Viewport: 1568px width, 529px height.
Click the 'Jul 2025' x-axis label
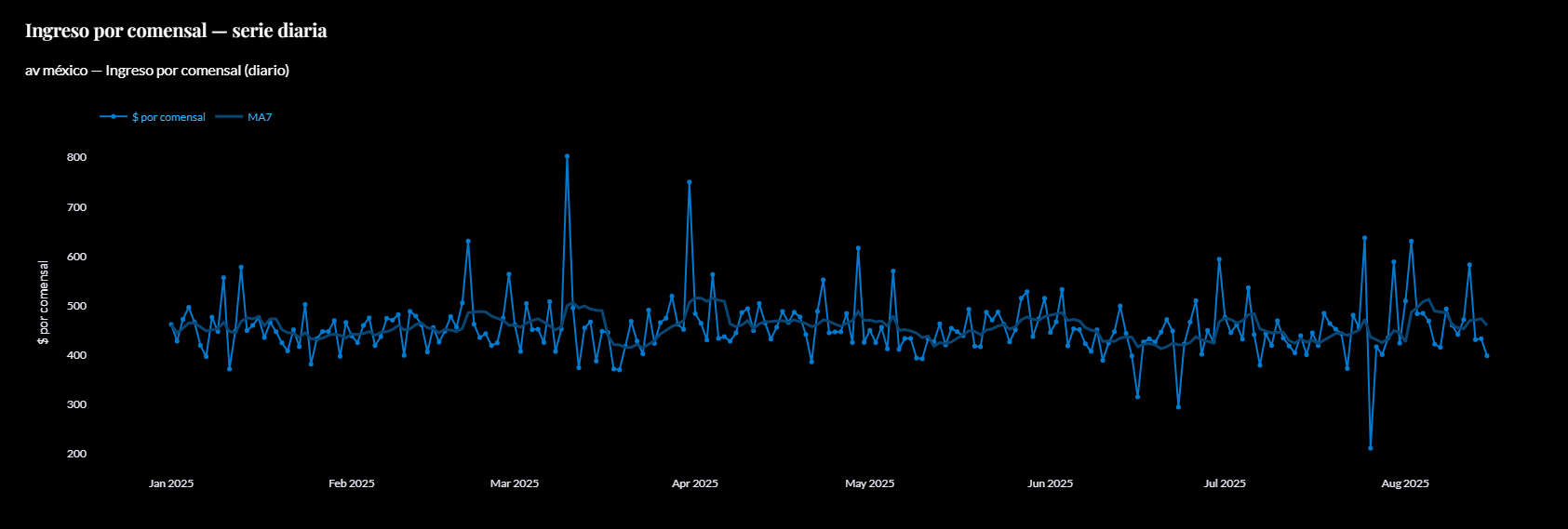(x=1225, y=483)
